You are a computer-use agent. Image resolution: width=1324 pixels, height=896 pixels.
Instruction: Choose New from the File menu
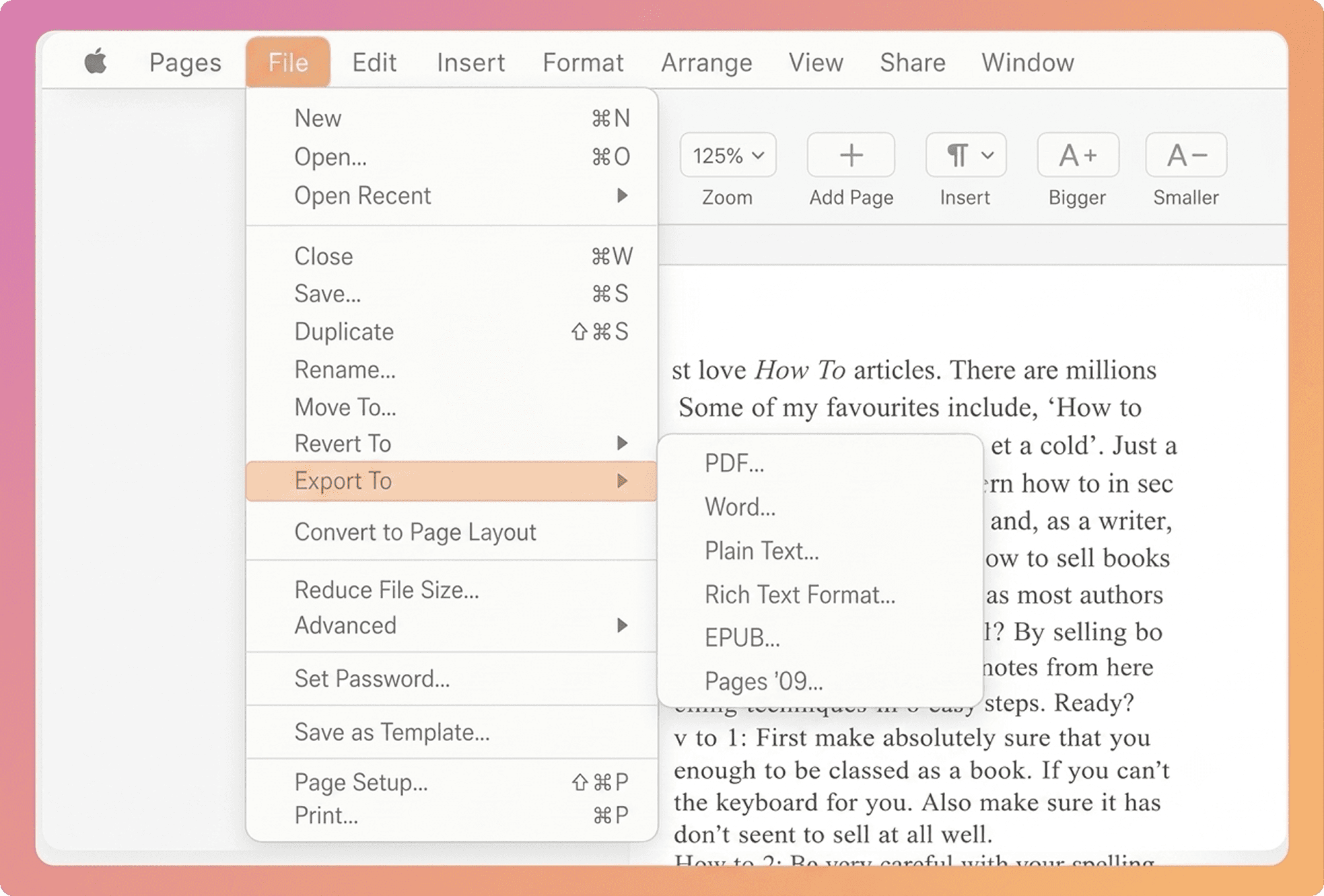click(x=452, y=118)
